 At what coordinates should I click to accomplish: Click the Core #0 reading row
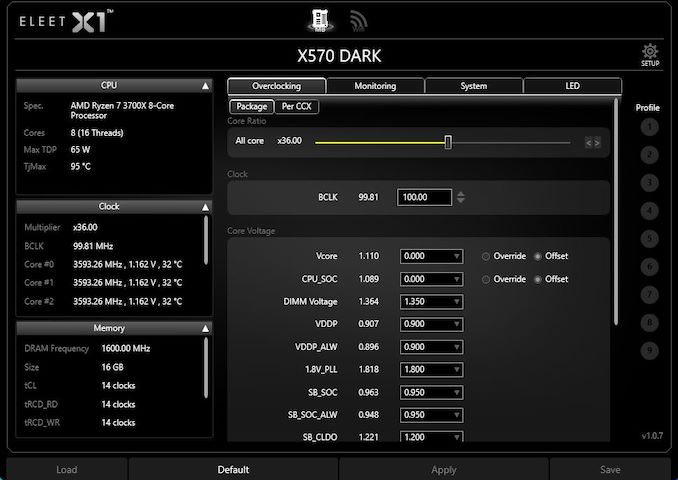click(103, 264)
